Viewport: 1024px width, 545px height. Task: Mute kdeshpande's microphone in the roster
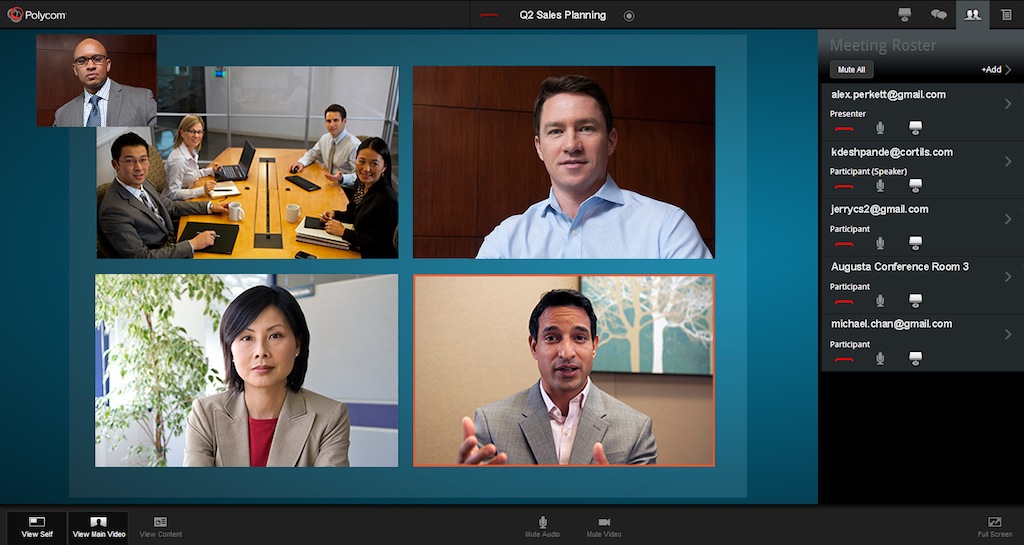pyautogui.click(x=880, y=186)
